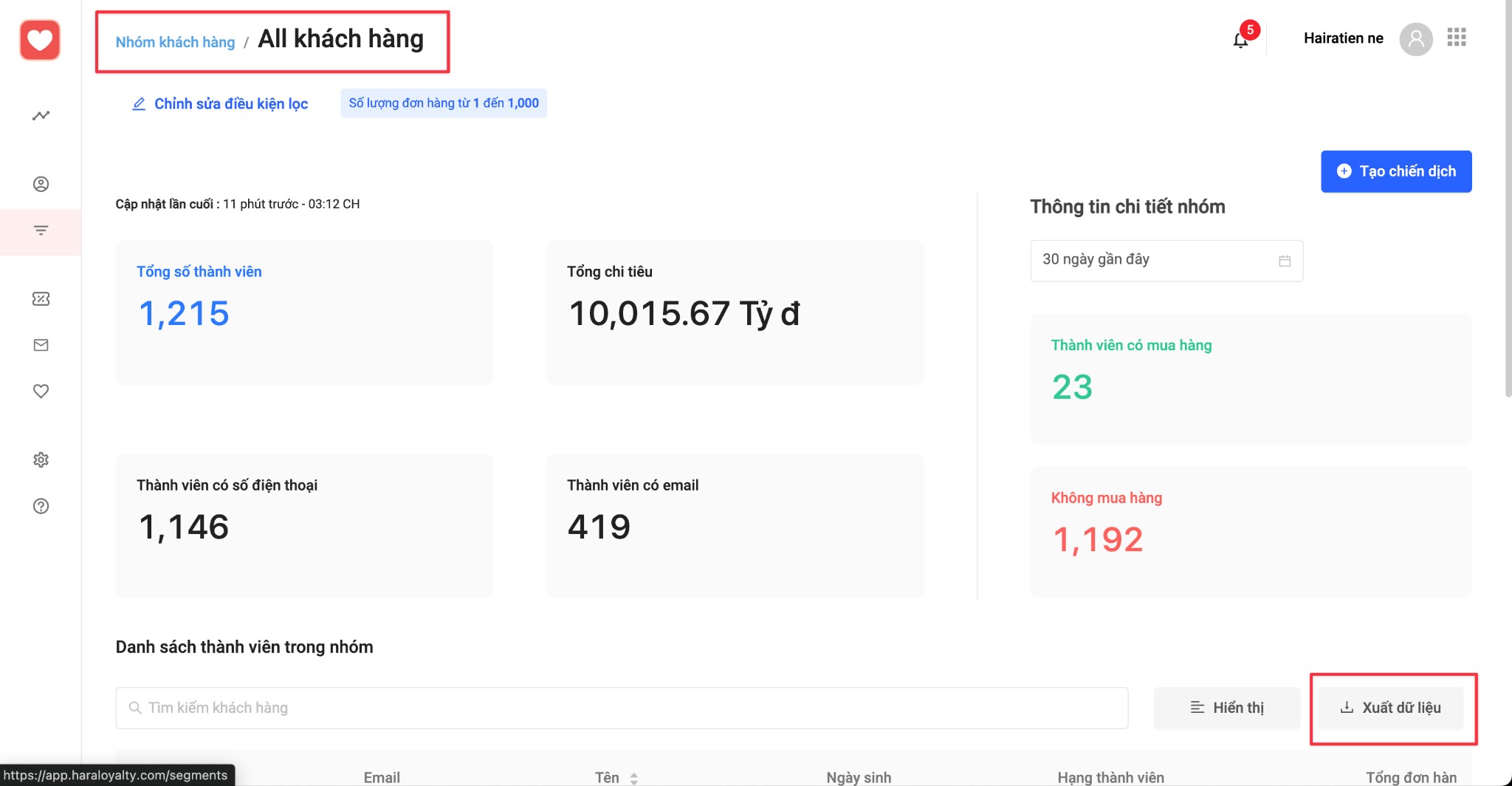Open the analytics trend-line sidebar icon
This screenshot has height=786, width=1512.
coord(41,115)
